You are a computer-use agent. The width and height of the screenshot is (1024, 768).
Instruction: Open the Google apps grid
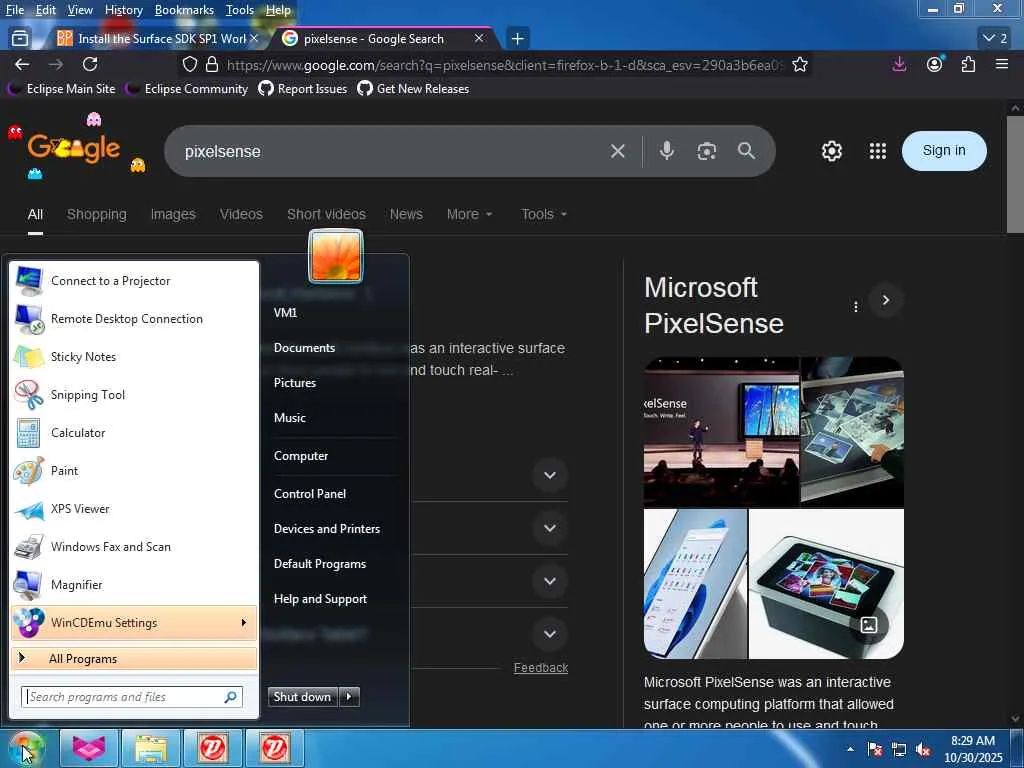click(878, 151)
